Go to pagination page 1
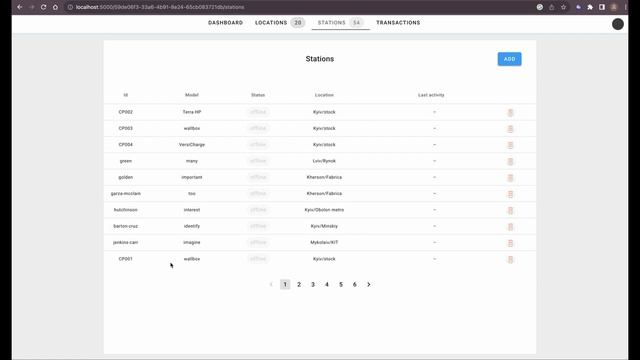The width and height of the screenshot is (640, 360). pyautogui.click(x=285, y=284)
